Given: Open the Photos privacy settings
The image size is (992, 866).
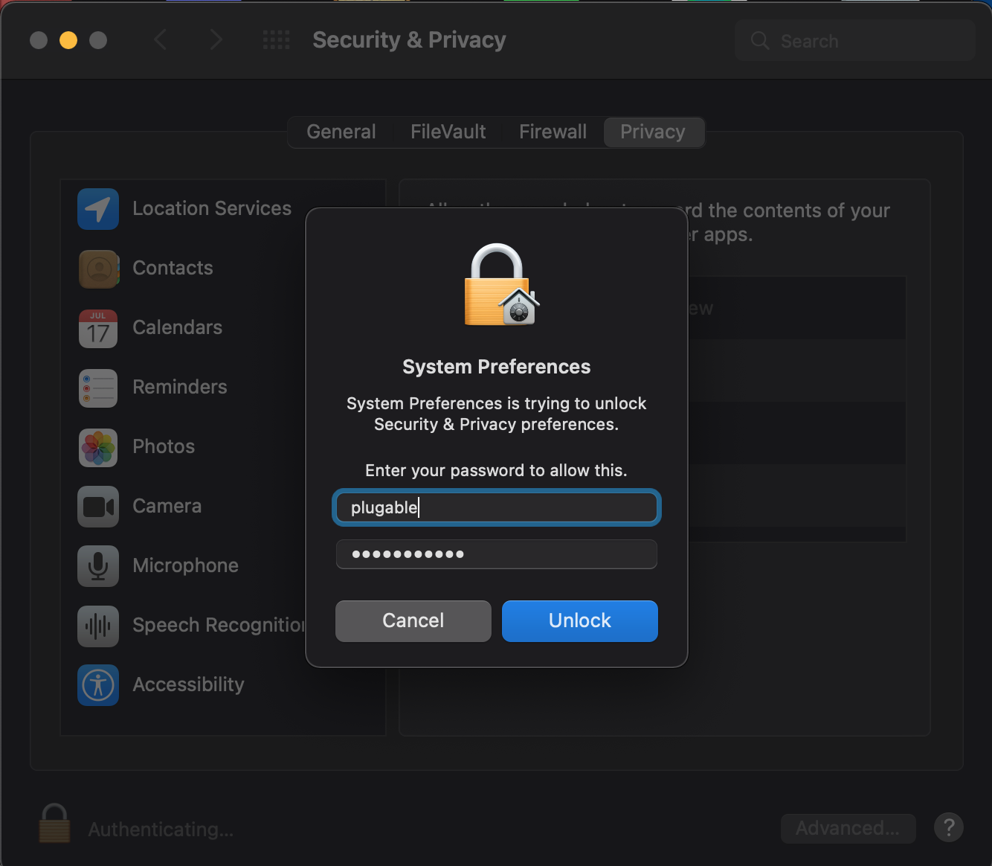Looking at the screenshot, I should click(x=98, y=447).
